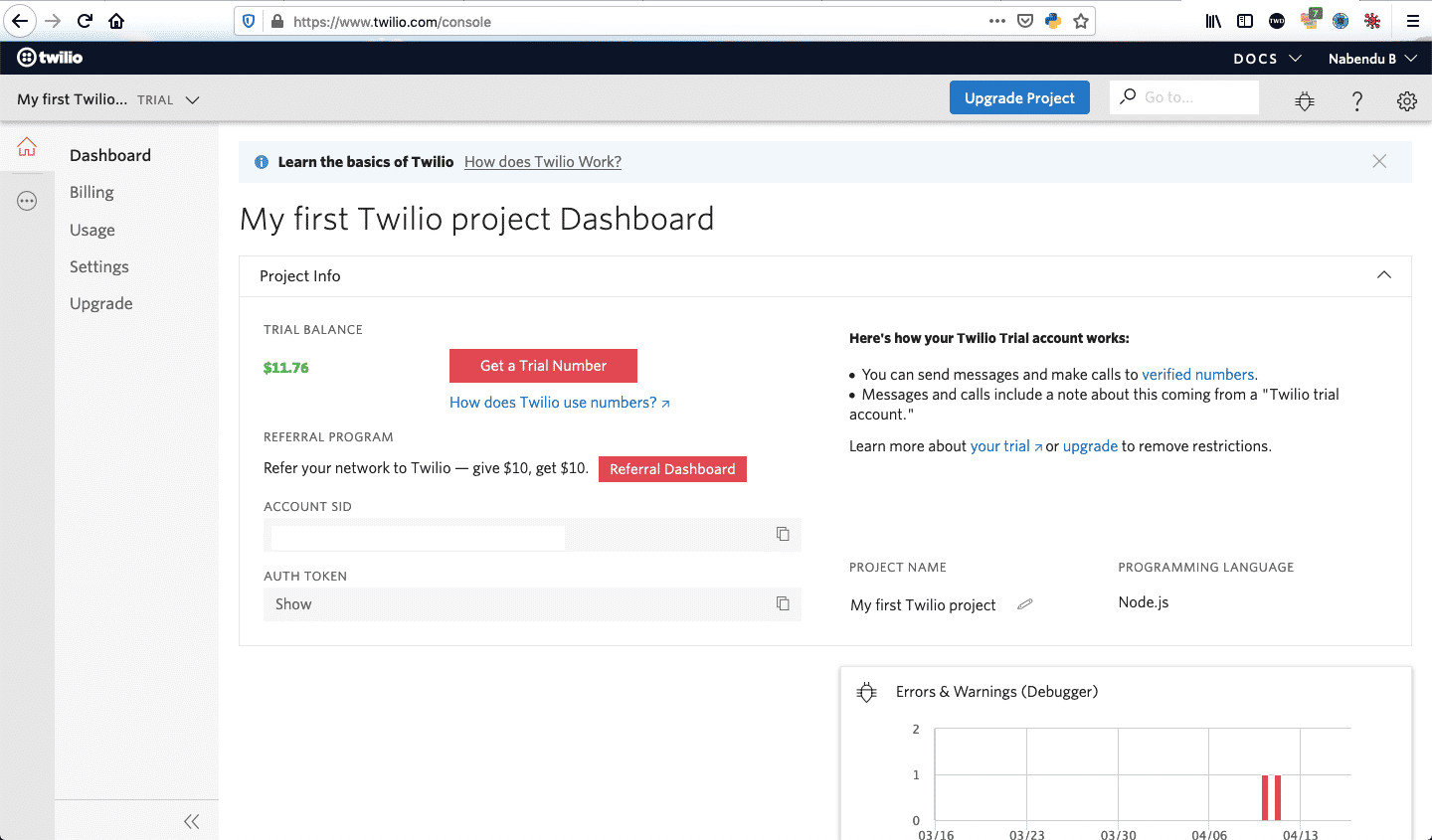Click the browser back arrow button
The width and height of the screenshot is (1432, 840).
(20, 21)
